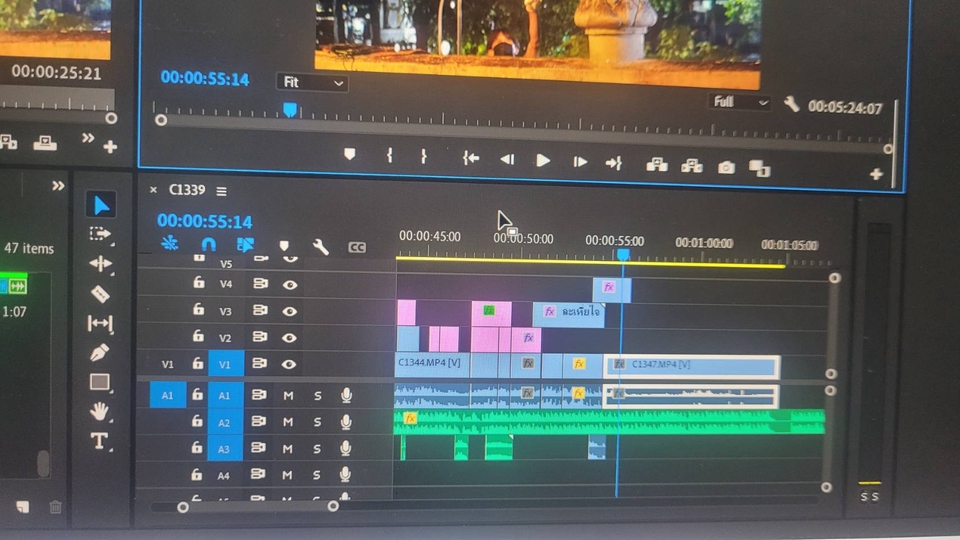Mute audio track A2
Screen dimensions: 960x540
pos(288,422)
